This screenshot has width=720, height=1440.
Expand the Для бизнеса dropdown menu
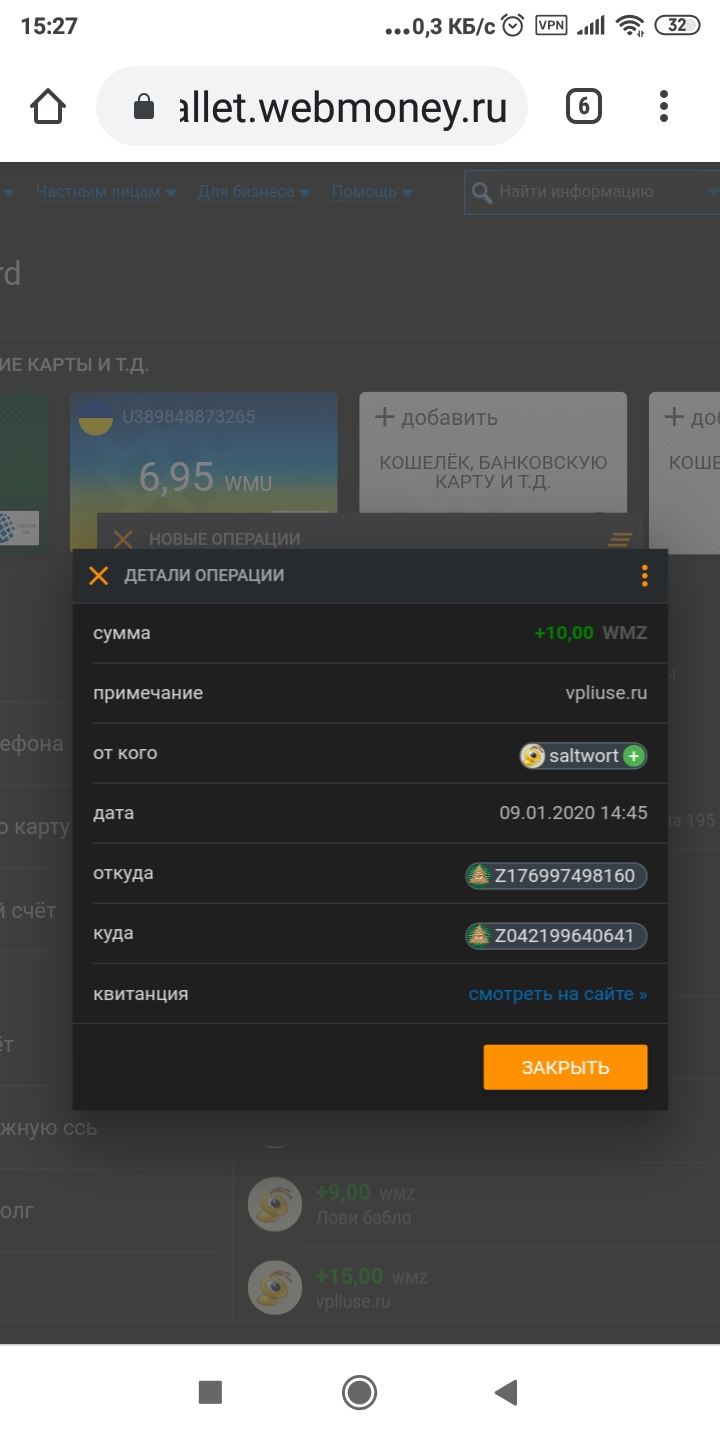(x=254, y=192)
